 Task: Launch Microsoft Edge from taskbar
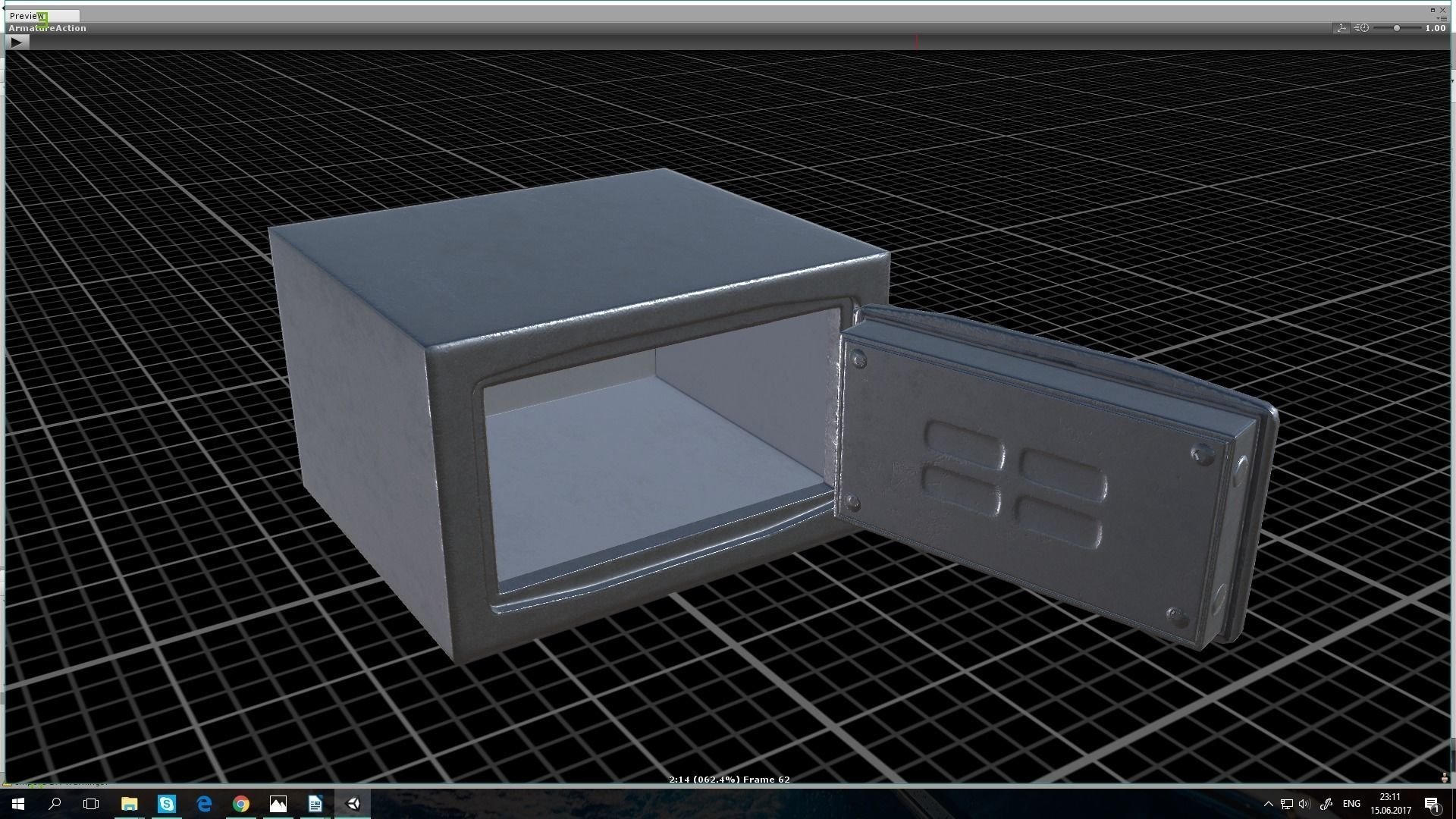(203, 804)
